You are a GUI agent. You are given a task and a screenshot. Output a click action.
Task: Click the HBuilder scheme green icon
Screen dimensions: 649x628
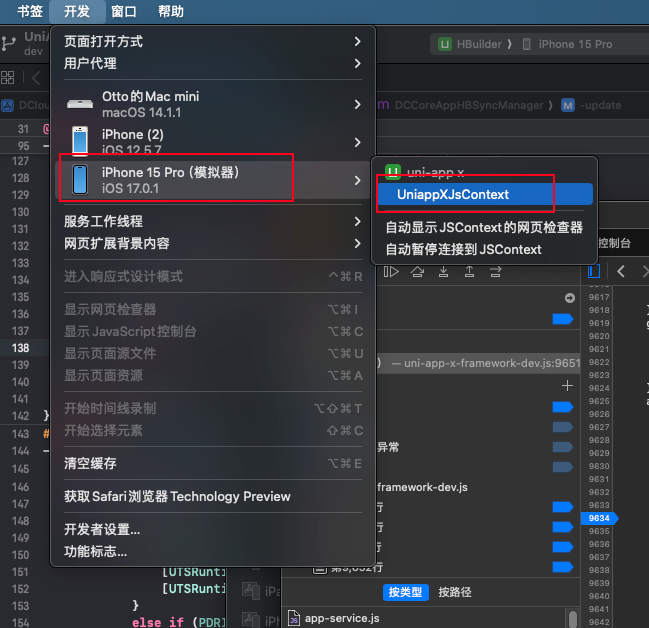pos(445,44)
